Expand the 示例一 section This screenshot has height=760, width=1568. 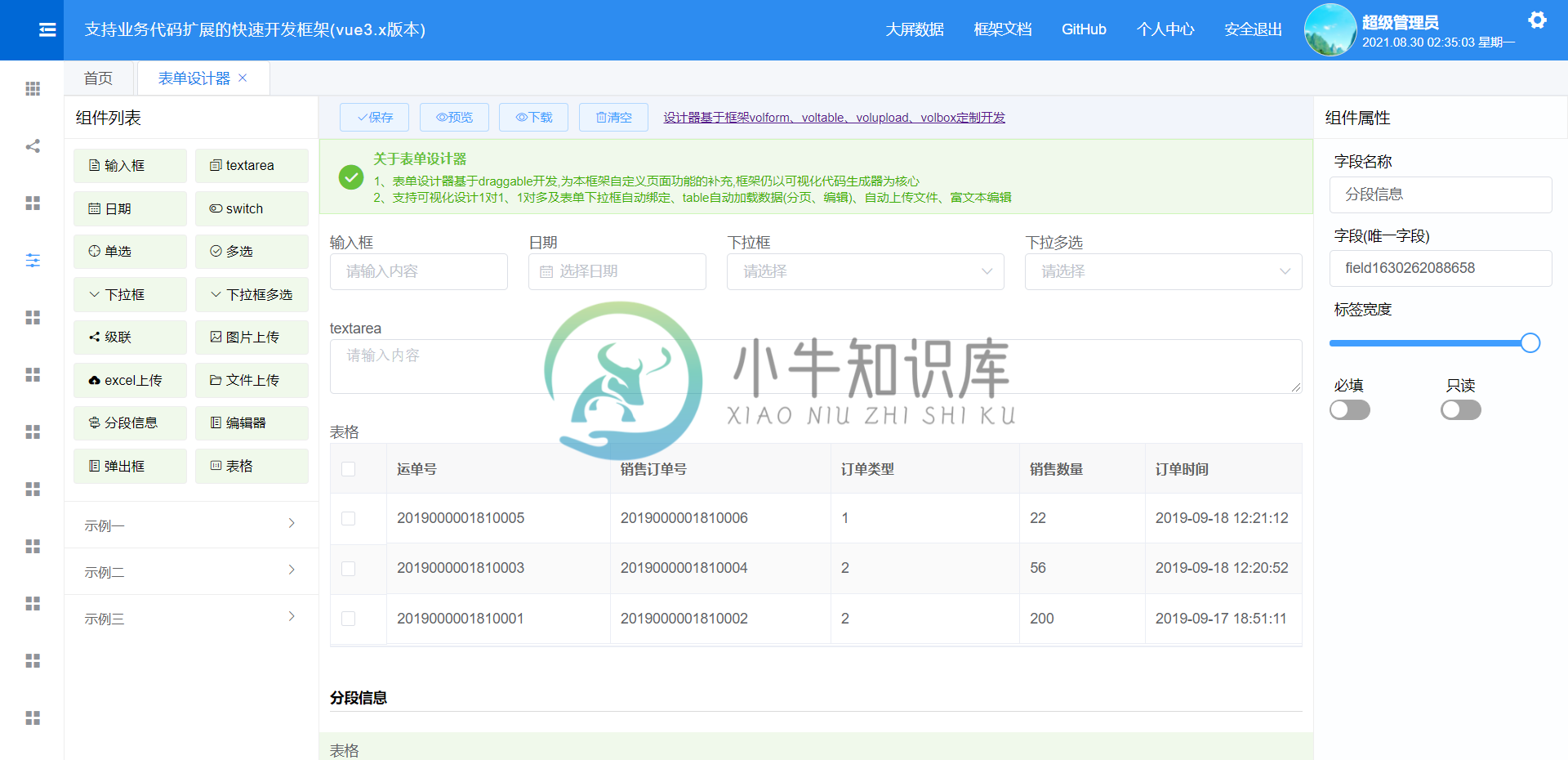click(x=191, y=525)
